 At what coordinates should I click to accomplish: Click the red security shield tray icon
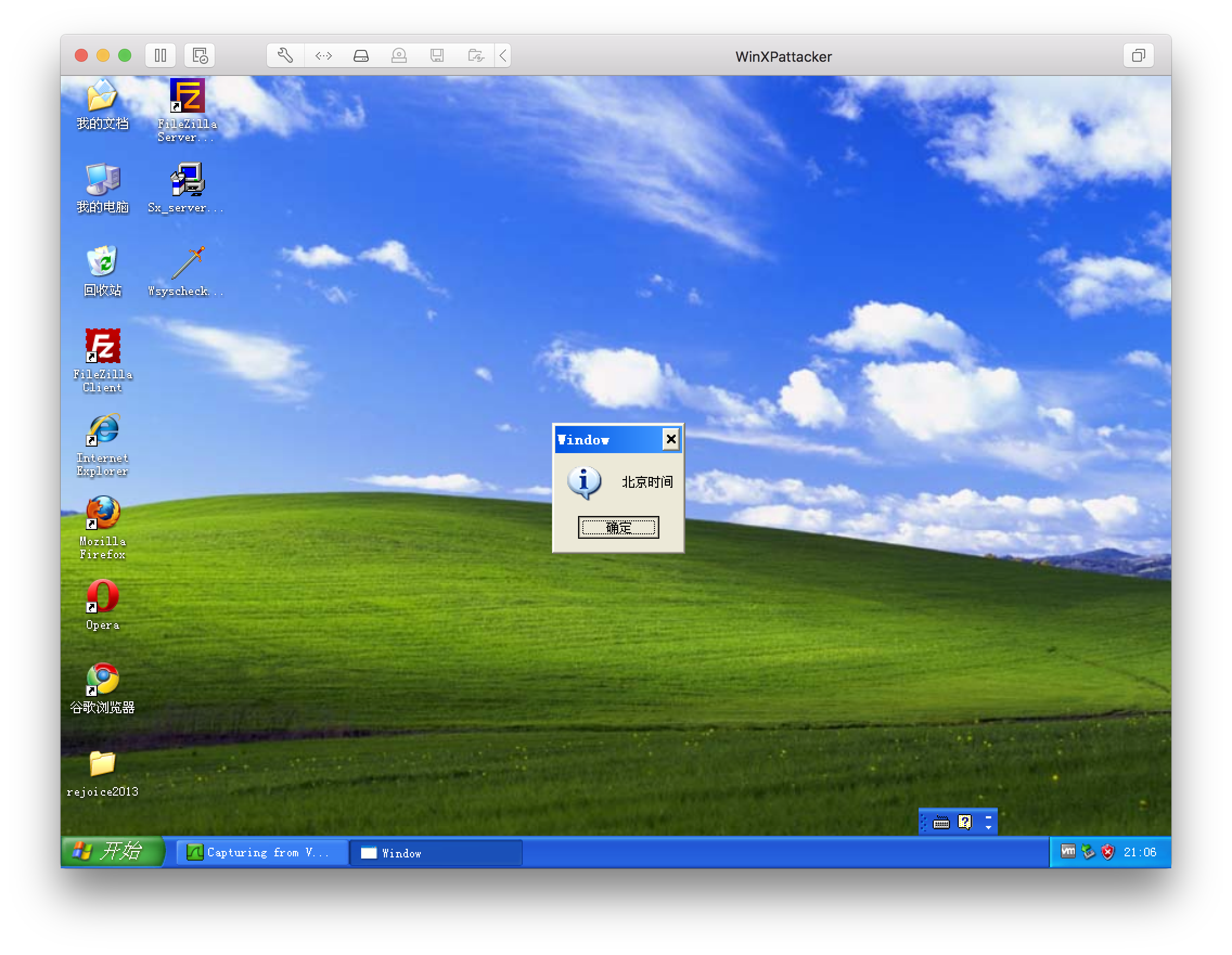(1108, 852)
